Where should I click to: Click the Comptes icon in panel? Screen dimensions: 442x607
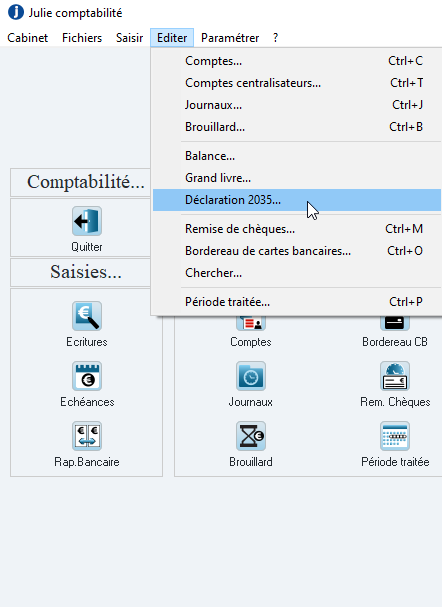[x=251, y=323]
